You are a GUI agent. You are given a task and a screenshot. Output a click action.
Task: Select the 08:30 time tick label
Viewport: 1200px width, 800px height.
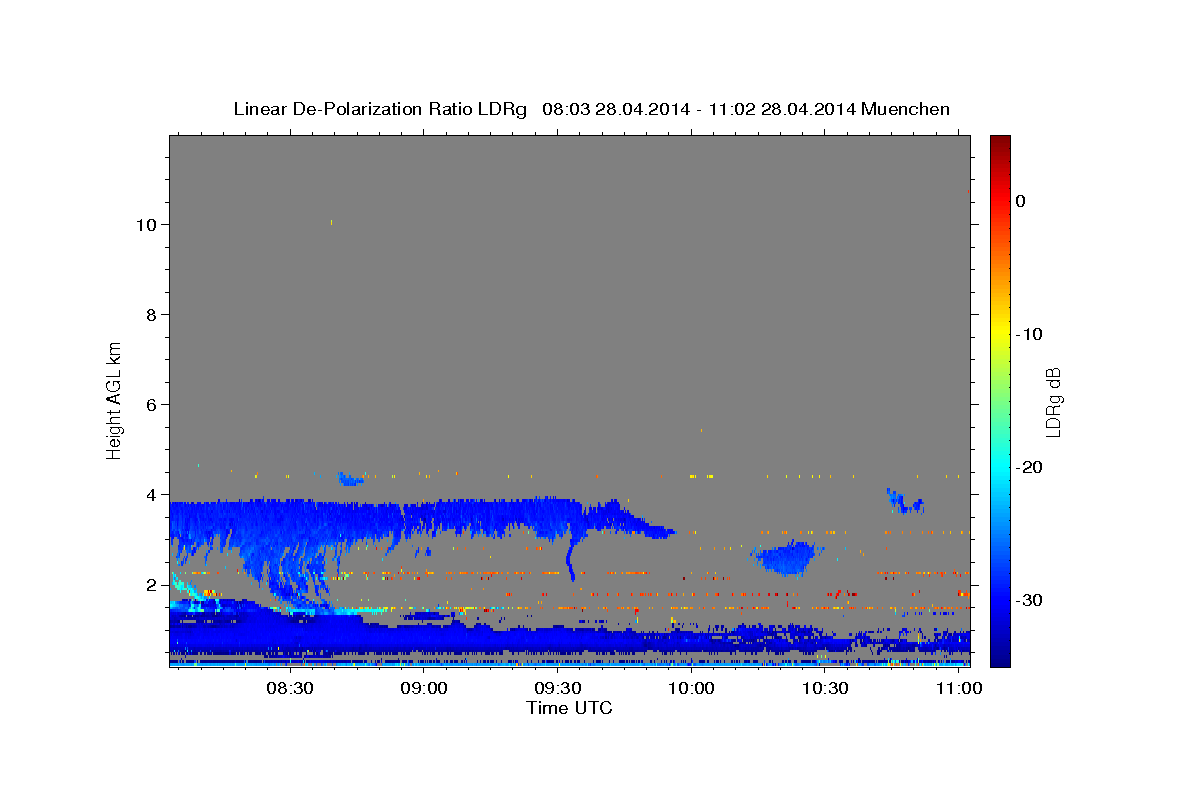point(290,690)
